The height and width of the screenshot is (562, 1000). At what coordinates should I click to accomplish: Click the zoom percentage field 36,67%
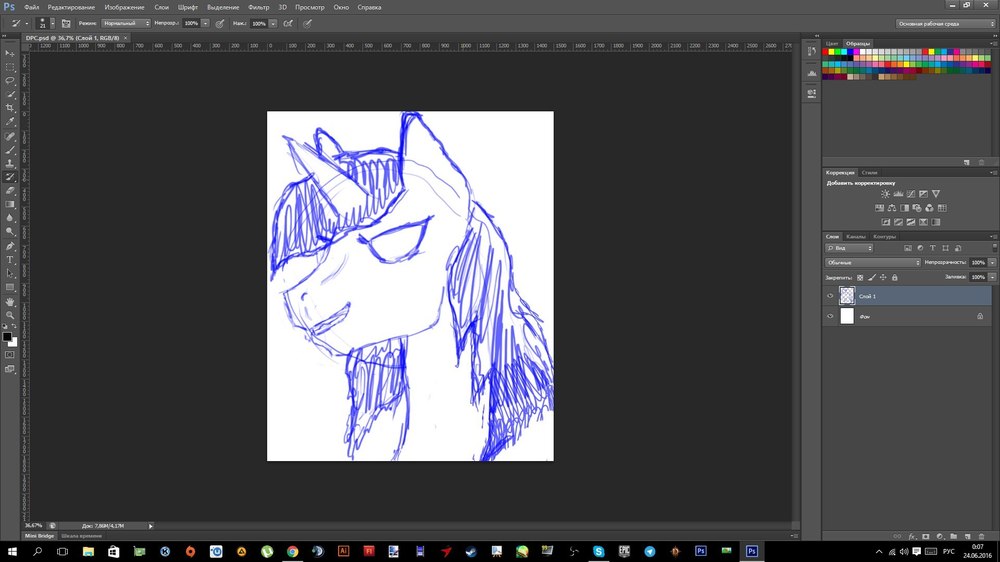(x=33, y=526)
